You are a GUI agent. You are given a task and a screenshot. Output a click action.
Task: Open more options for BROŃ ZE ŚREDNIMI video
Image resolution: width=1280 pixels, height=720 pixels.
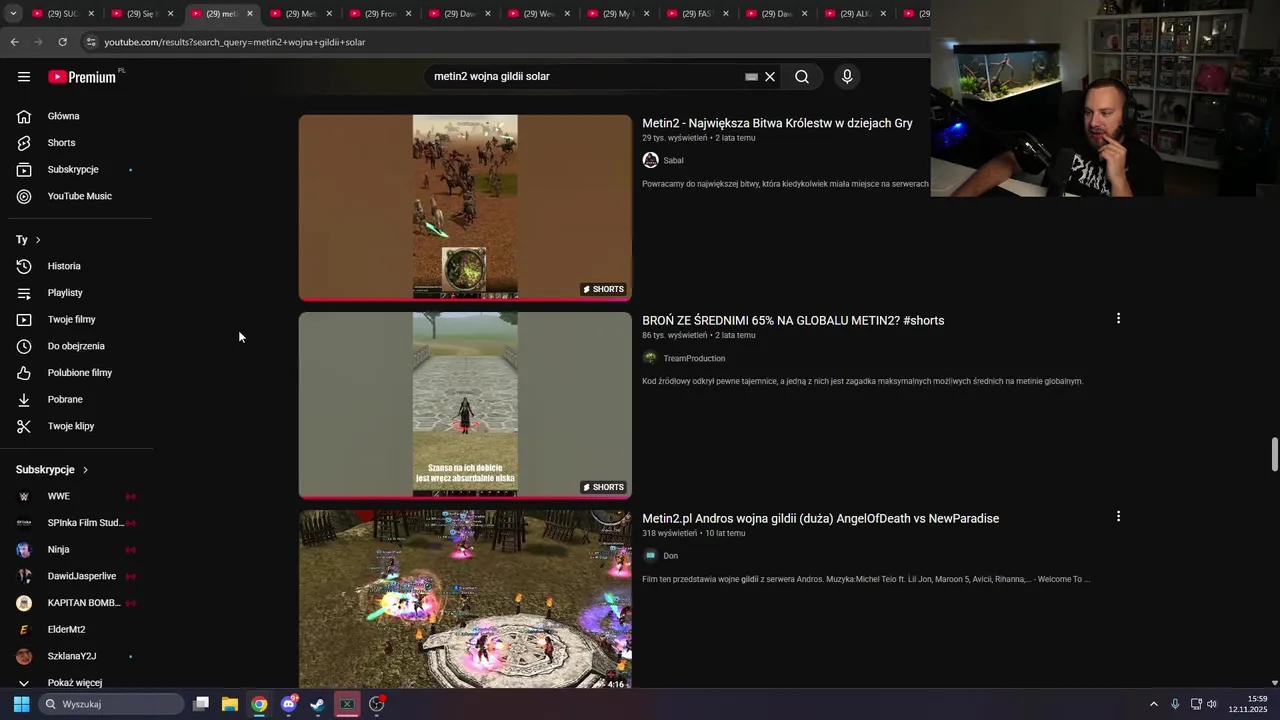1118,318
